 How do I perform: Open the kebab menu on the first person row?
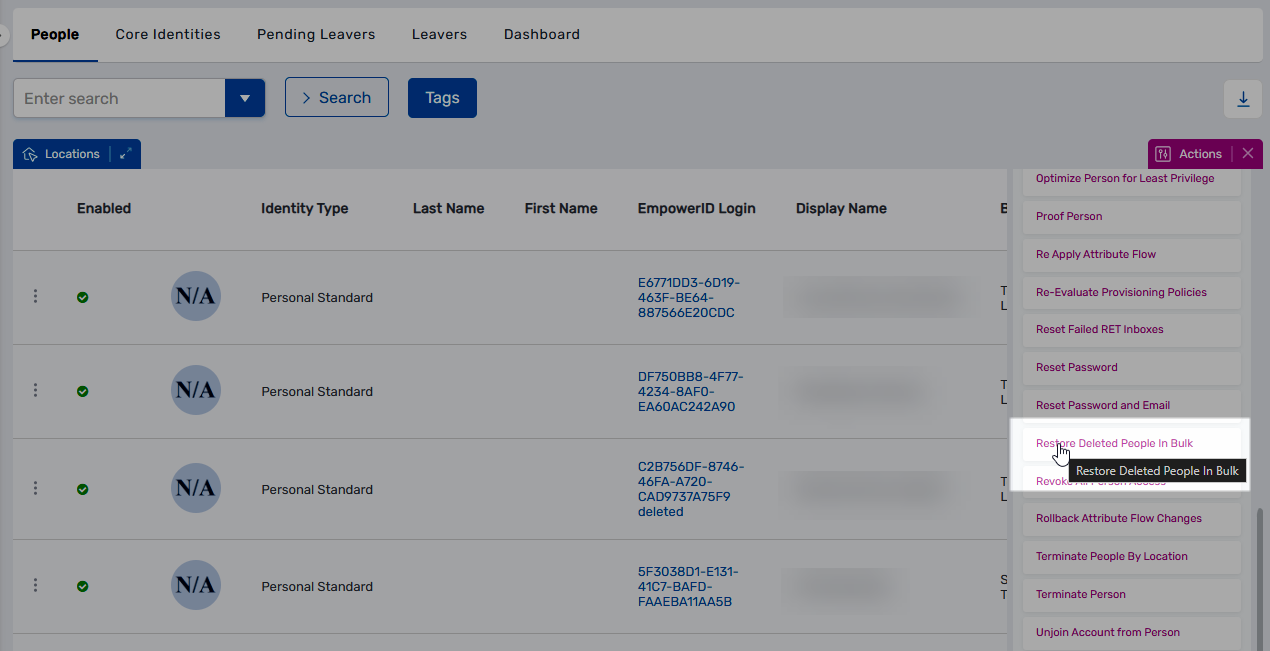click(x=35, y=296)
